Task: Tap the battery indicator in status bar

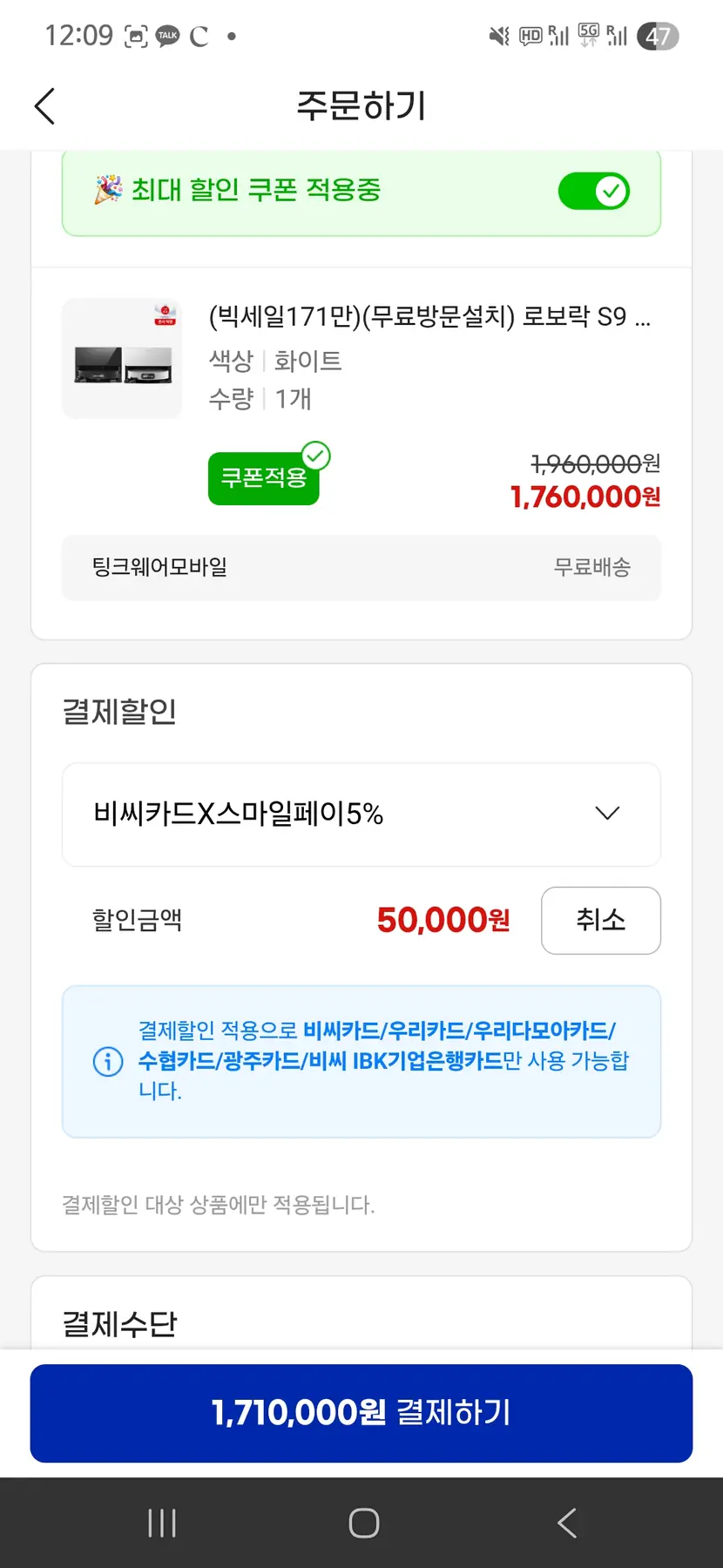Action: pyautogui.click(x=658, y=36)
